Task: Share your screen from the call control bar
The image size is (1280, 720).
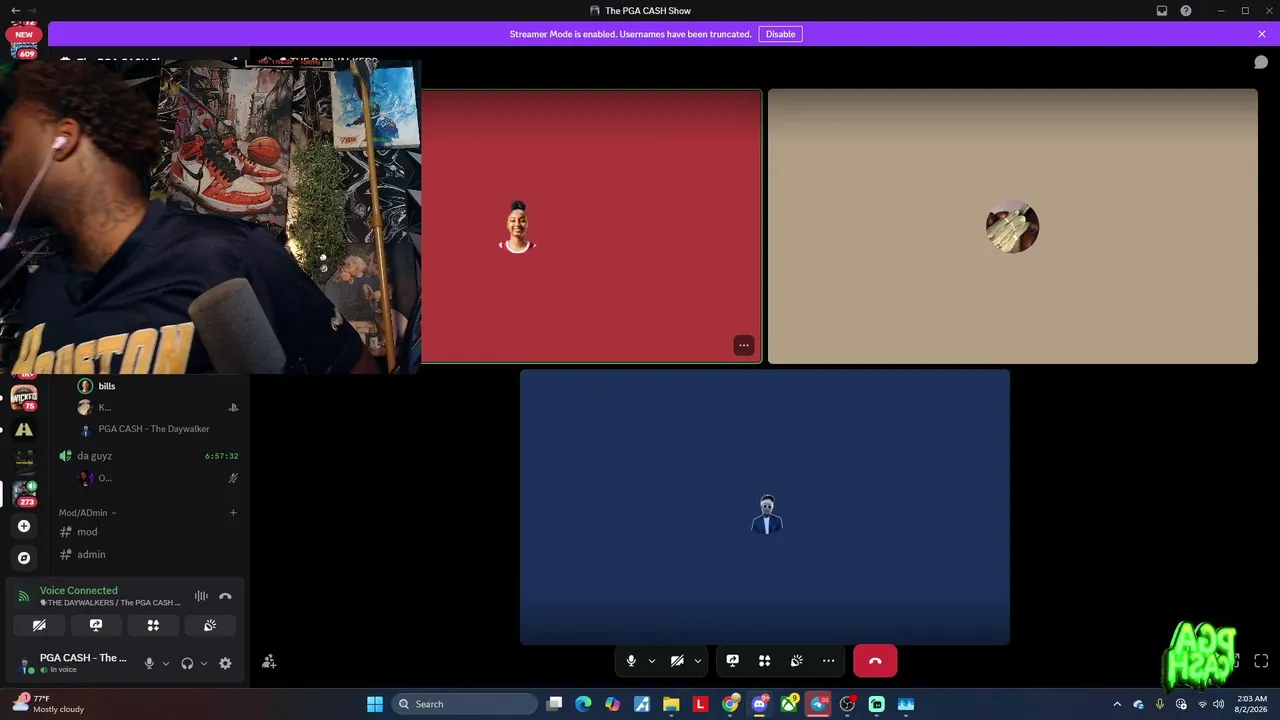Action: 733,661
